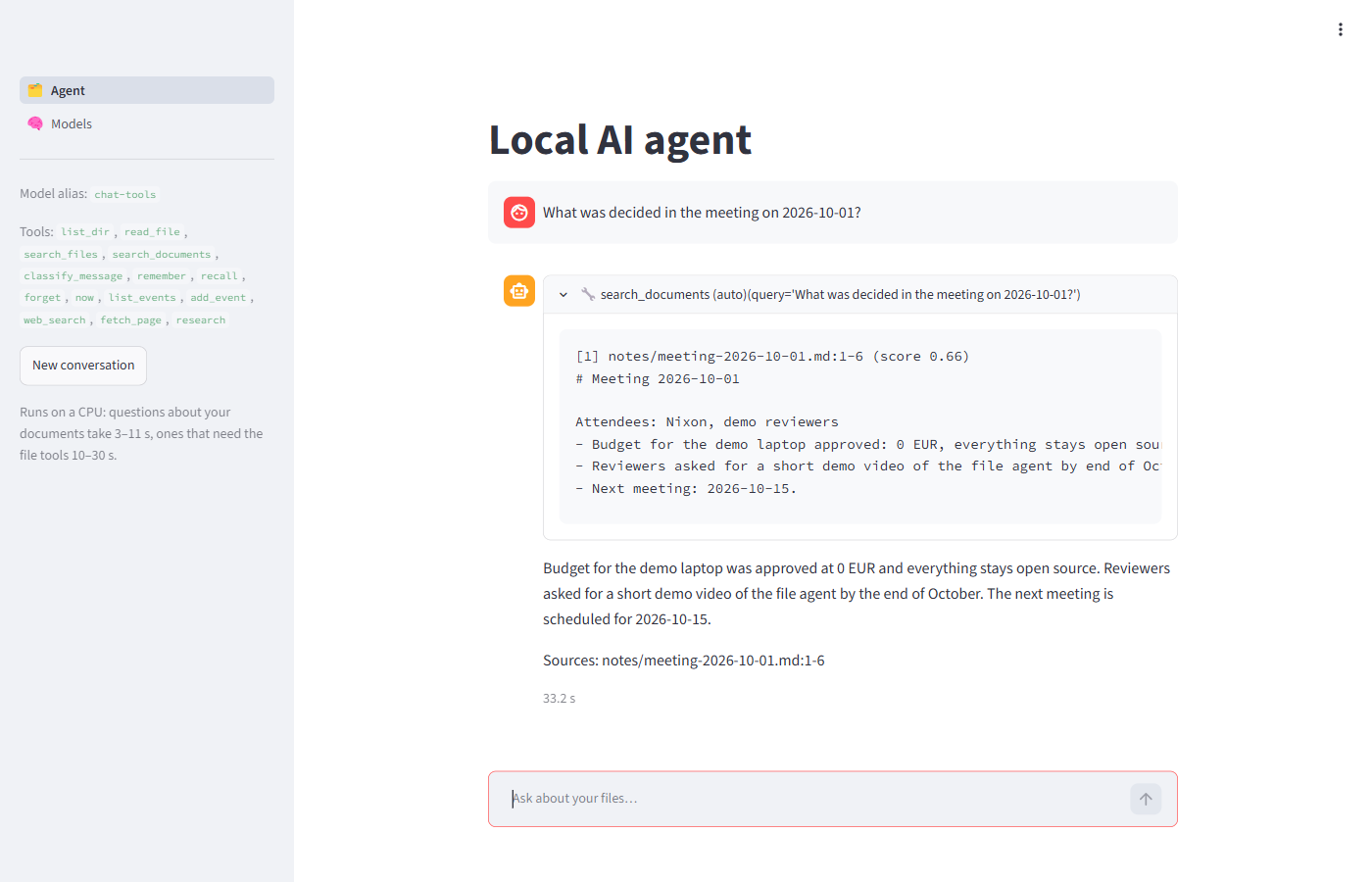Screen dimensions: 1372x882
Task: Click the remember tool tag
Action: [x=162, y=276]
